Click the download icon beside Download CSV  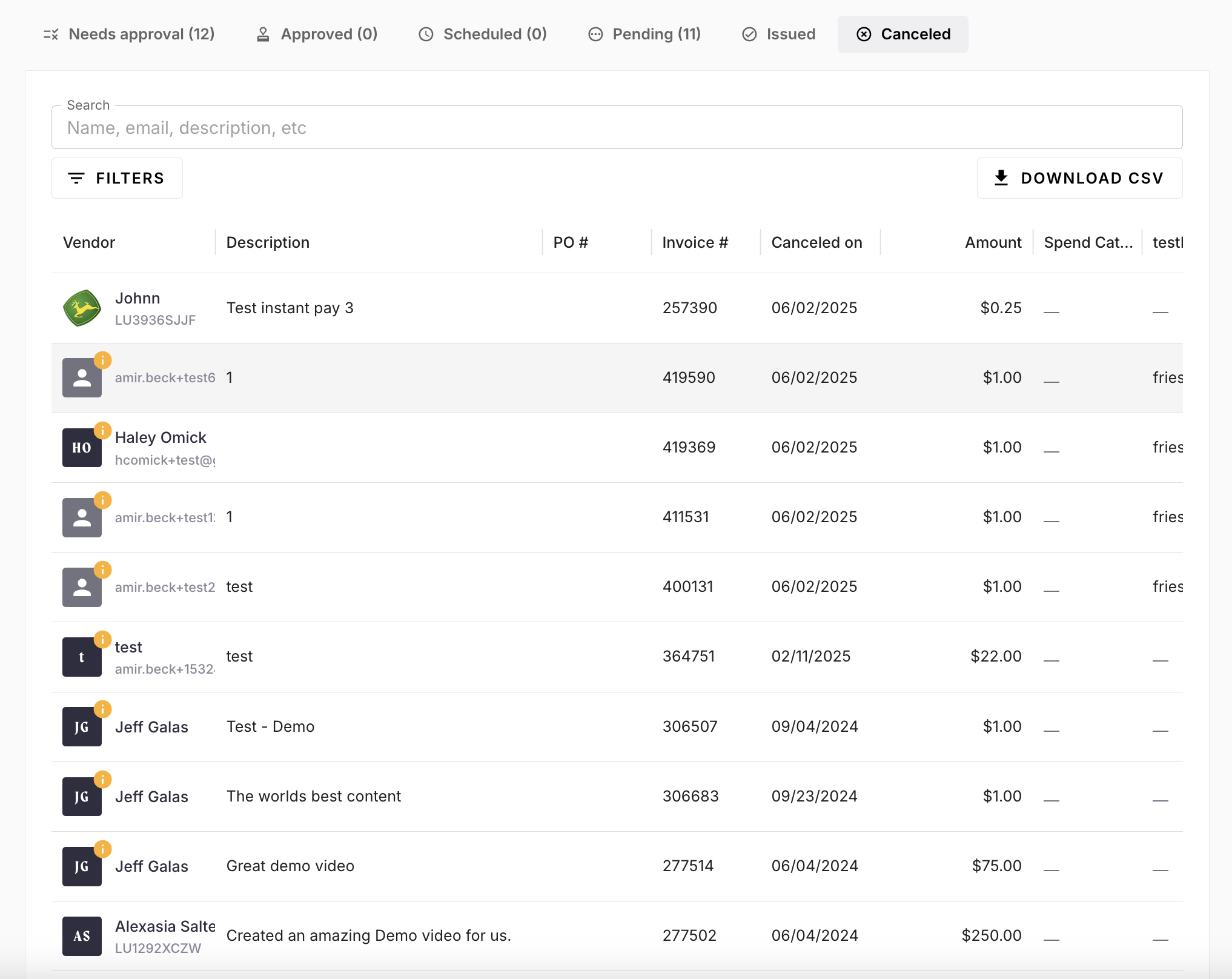[x=1001, y=178]
